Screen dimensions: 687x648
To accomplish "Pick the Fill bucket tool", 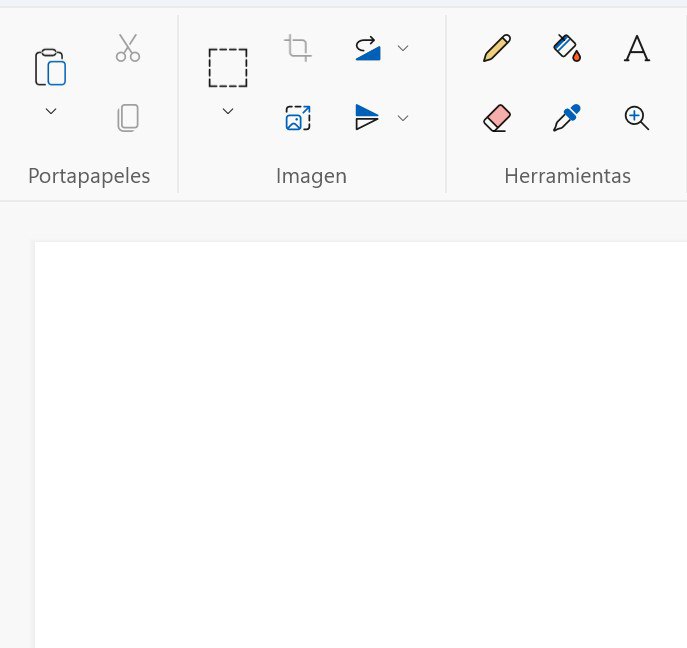I will [567, 48].
